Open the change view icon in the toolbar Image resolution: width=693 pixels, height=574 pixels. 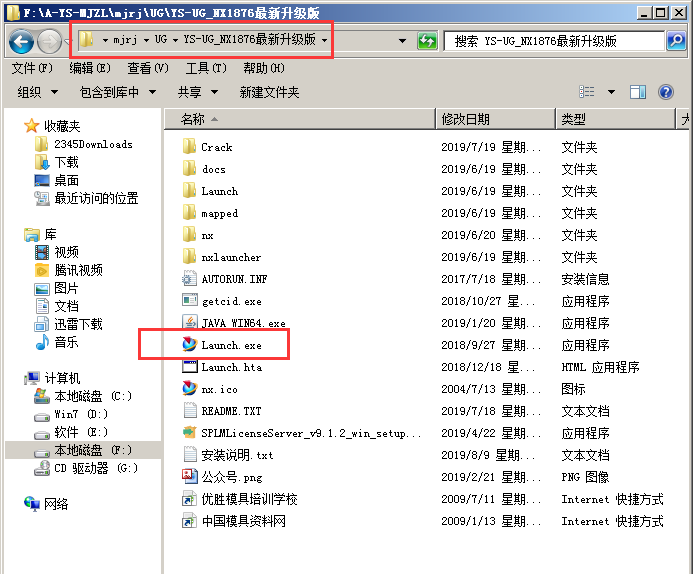click(586, 92)
